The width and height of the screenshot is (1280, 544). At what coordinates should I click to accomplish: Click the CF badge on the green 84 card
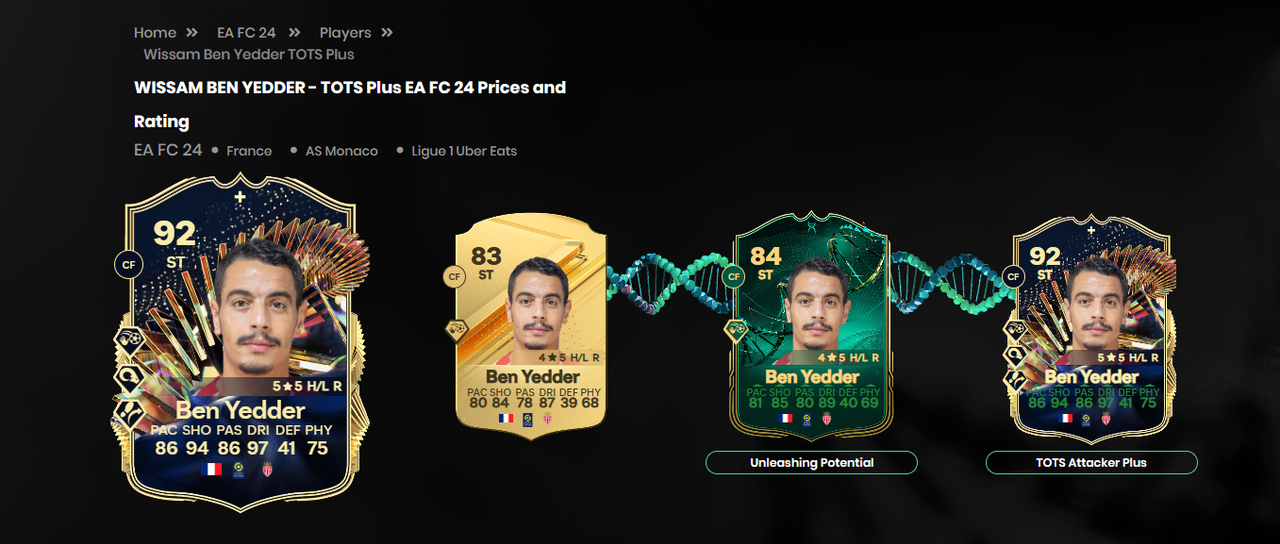click(734, 277)
